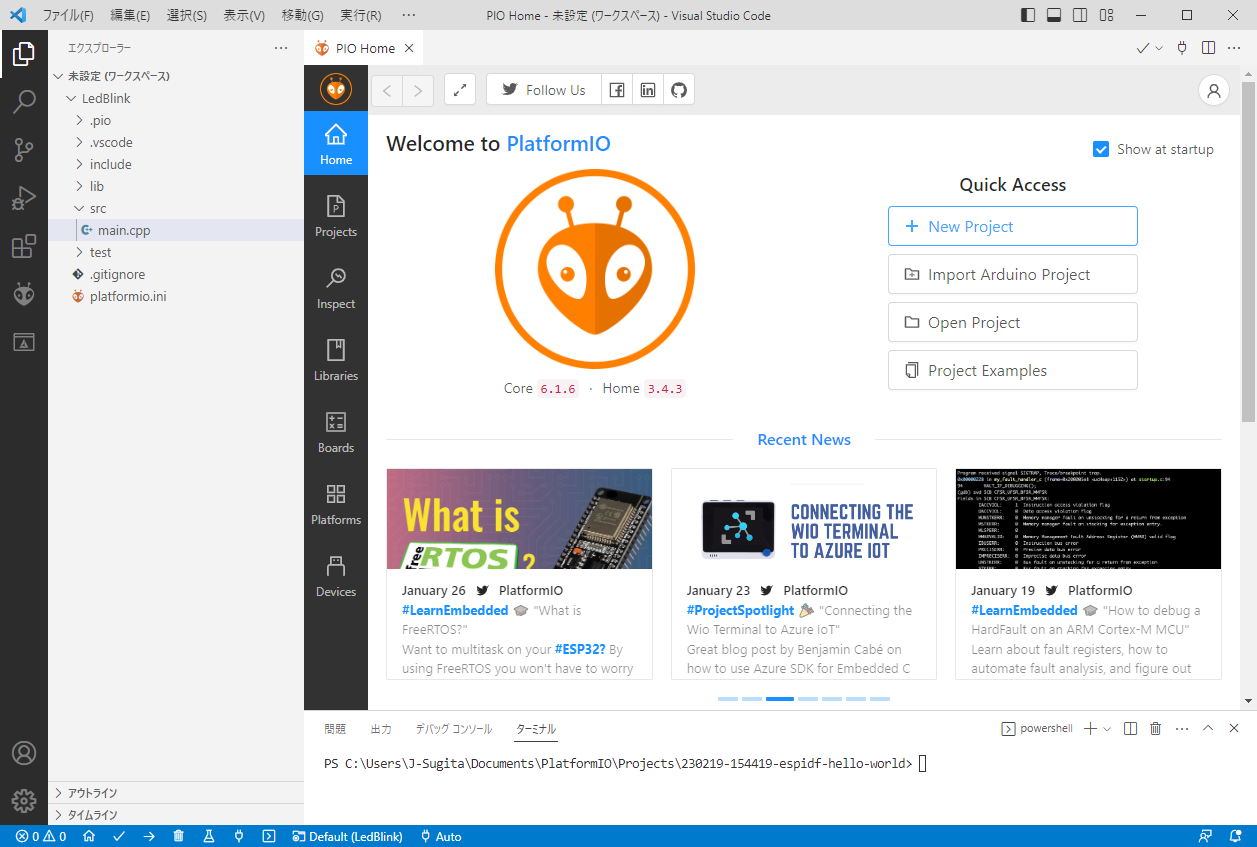Screen dimensions: 1257x847
Task: Click the Open Project button
Action: pyautogui.click(x=1013, y=322)
